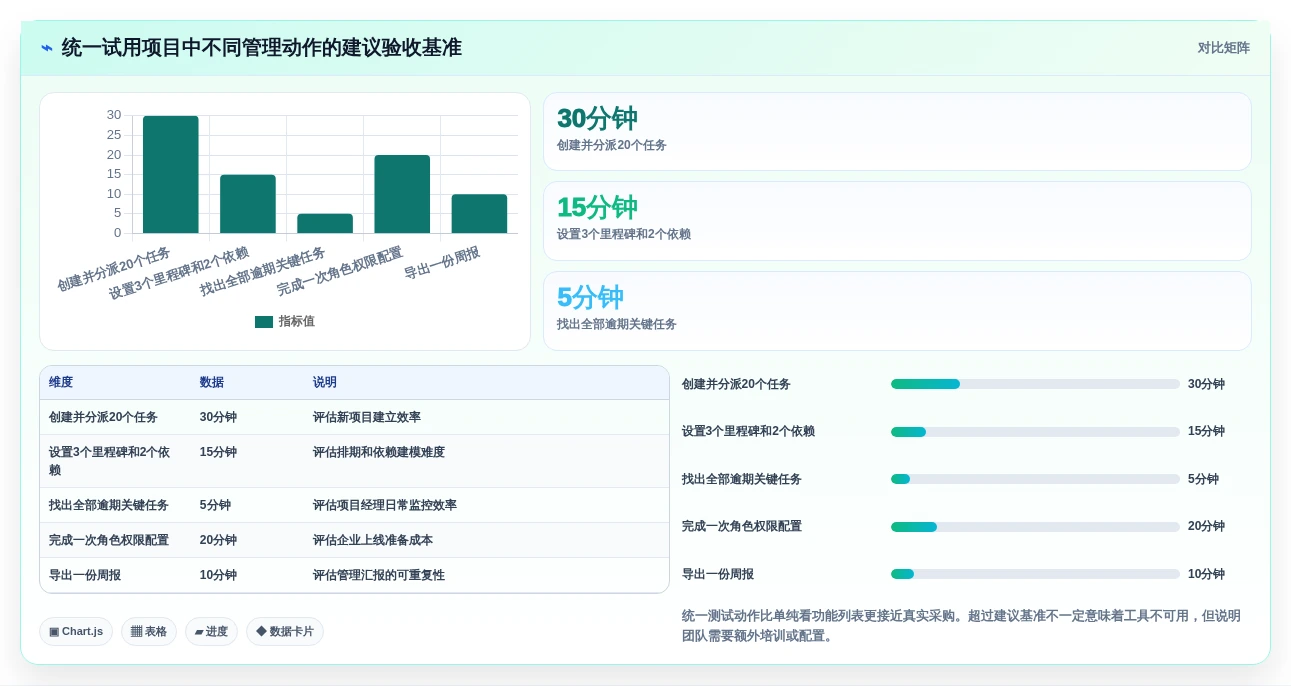Click progress bar for 导出一份周报
The image size is (1291, 686).
(x=1035, y=574)
